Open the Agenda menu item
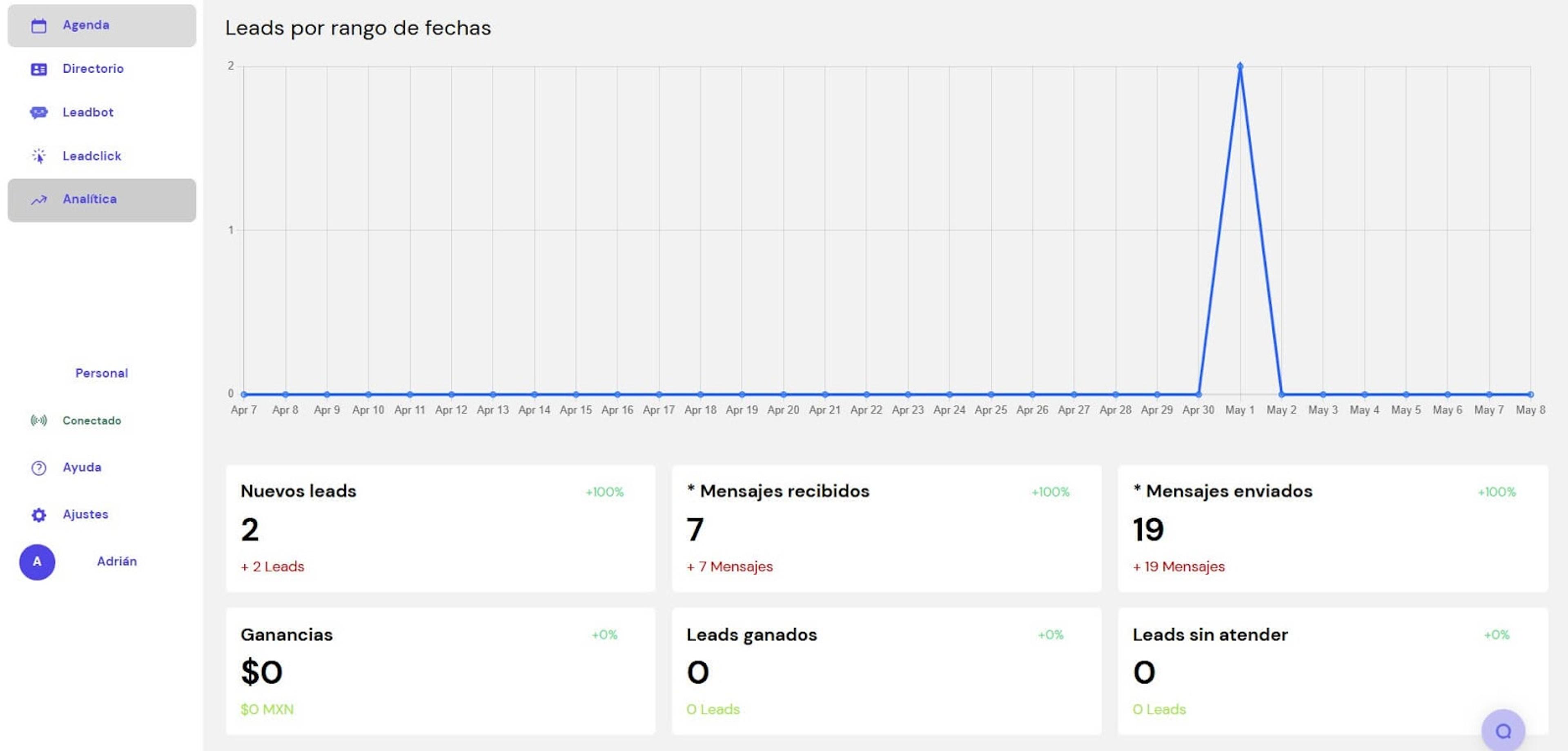Image resolution: width=1568 pixels, height=751 pixels. (102, 26)
